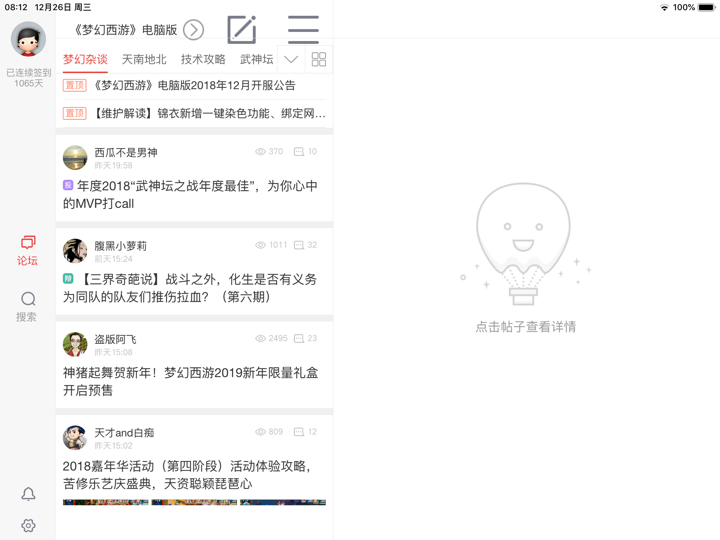Click the comment icon showing 10 replies
This screenshot has width=720, height=540.
pyautogui.click(x=299, y=152)
